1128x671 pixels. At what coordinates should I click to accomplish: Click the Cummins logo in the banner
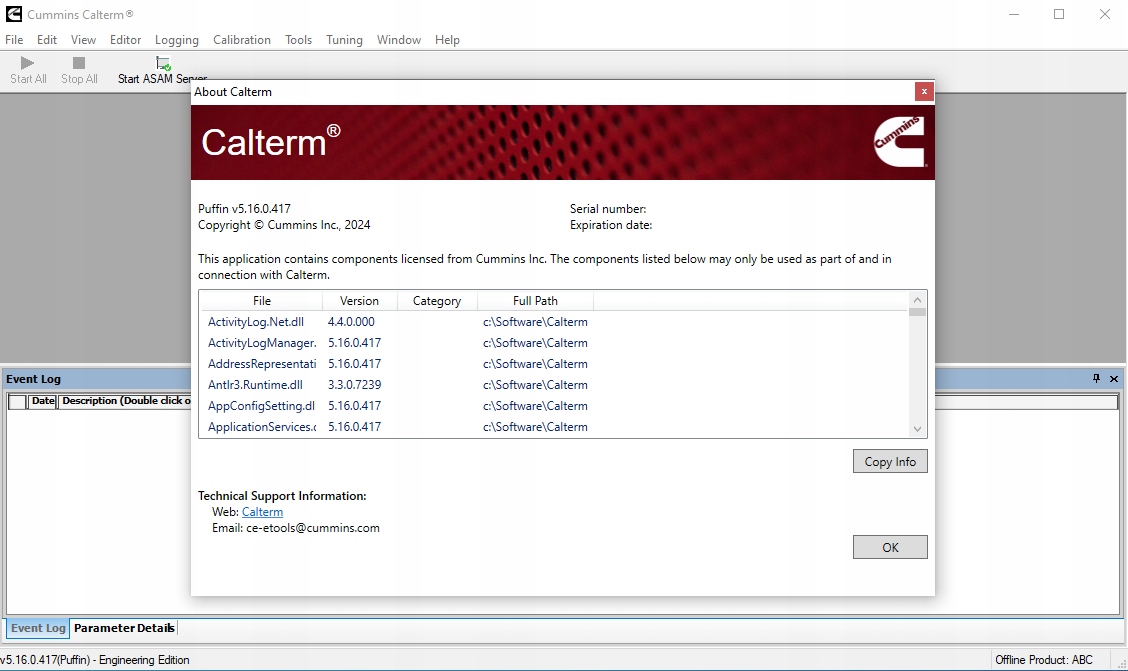point(899,142)
